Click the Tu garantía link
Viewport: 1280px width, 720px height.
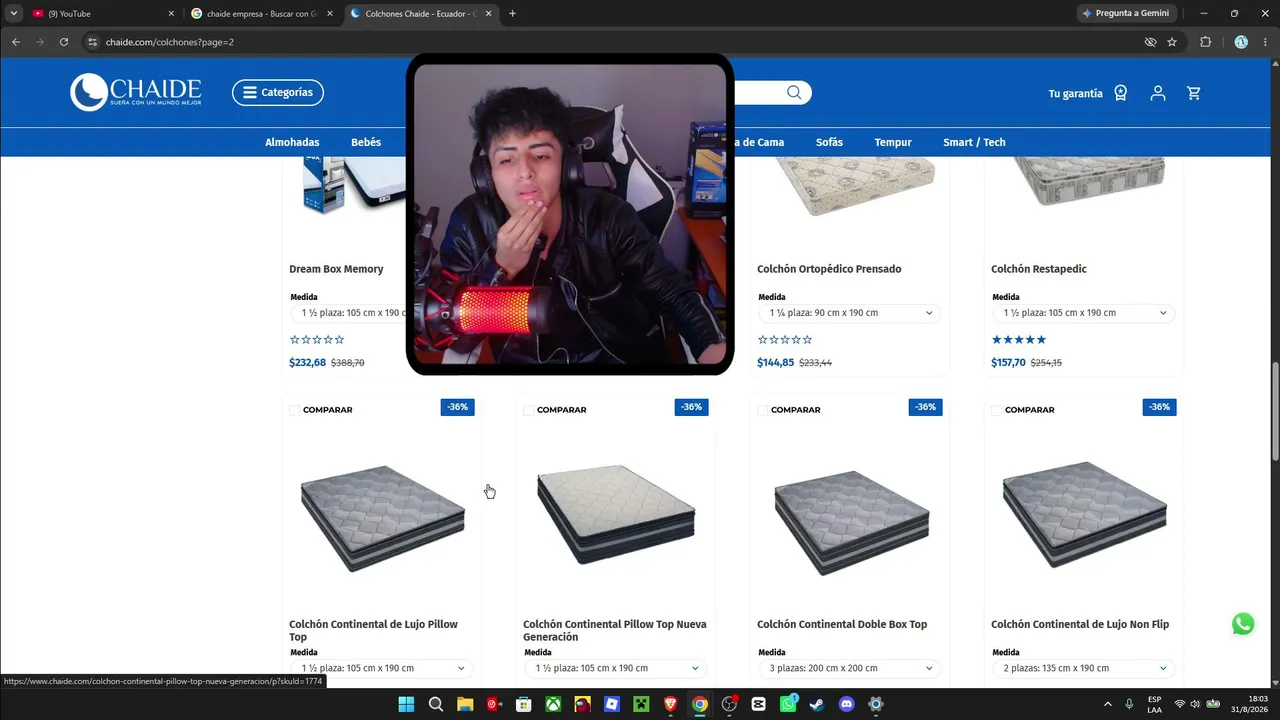(x=1075, y=93)
